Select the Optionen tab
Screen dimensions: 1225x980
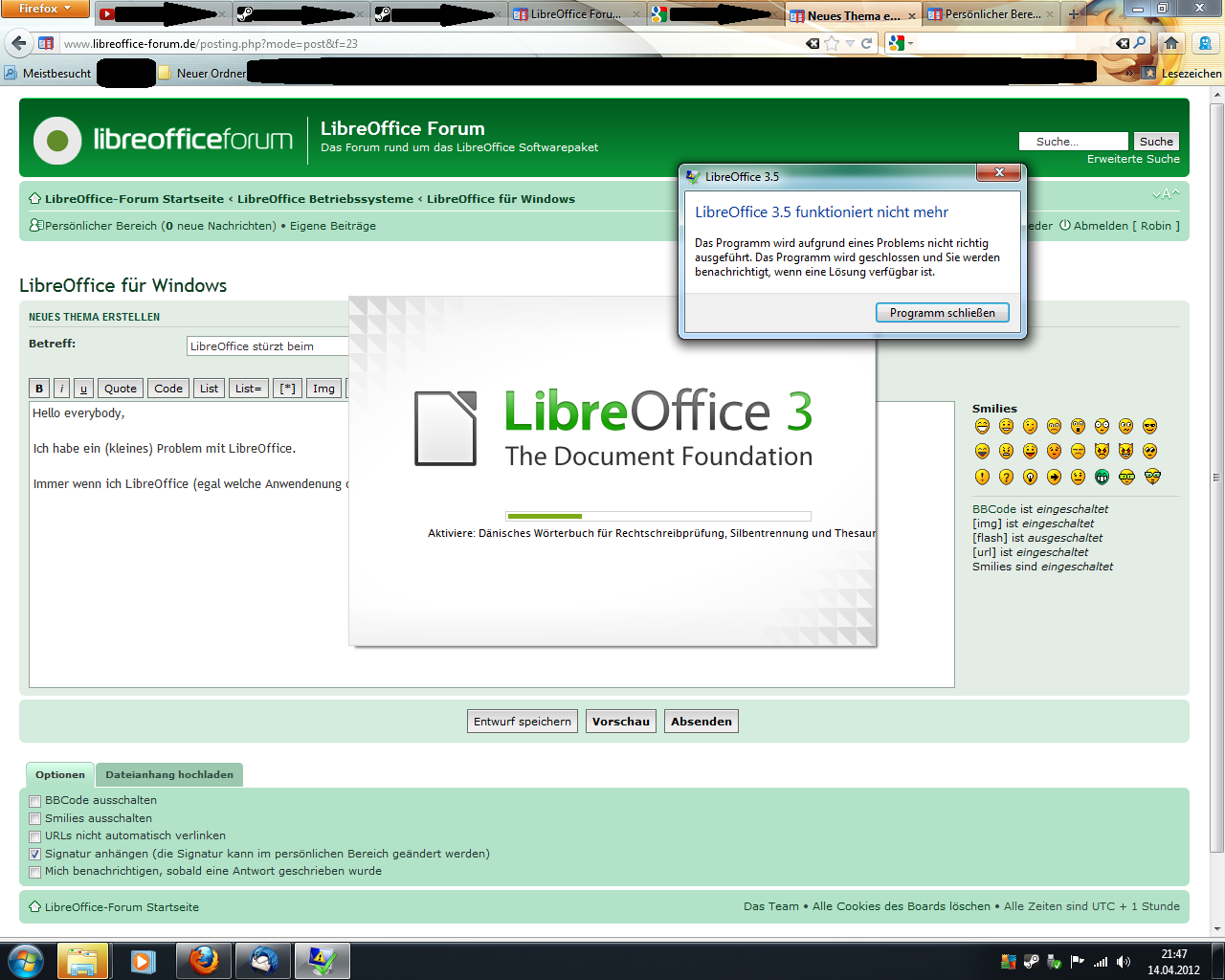tap(60, 774)
